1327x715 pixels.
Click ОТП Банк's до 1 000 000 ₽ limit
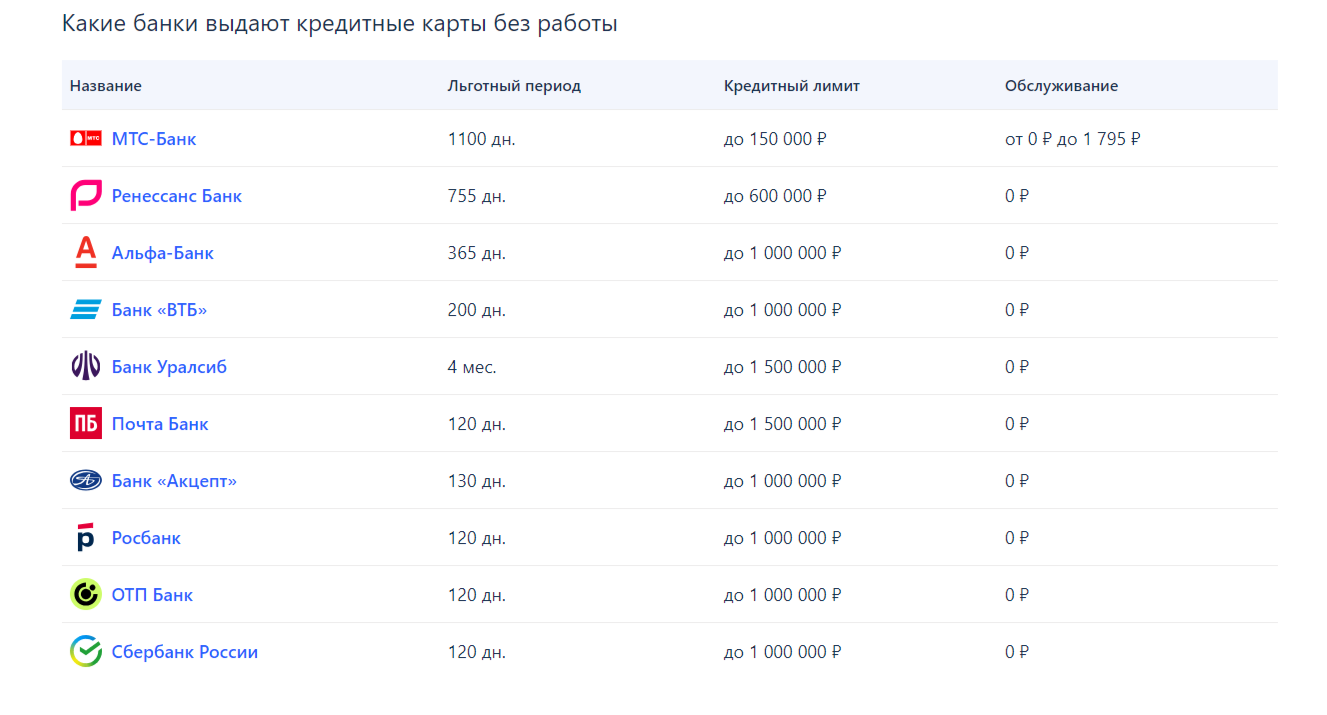(783, 595)
